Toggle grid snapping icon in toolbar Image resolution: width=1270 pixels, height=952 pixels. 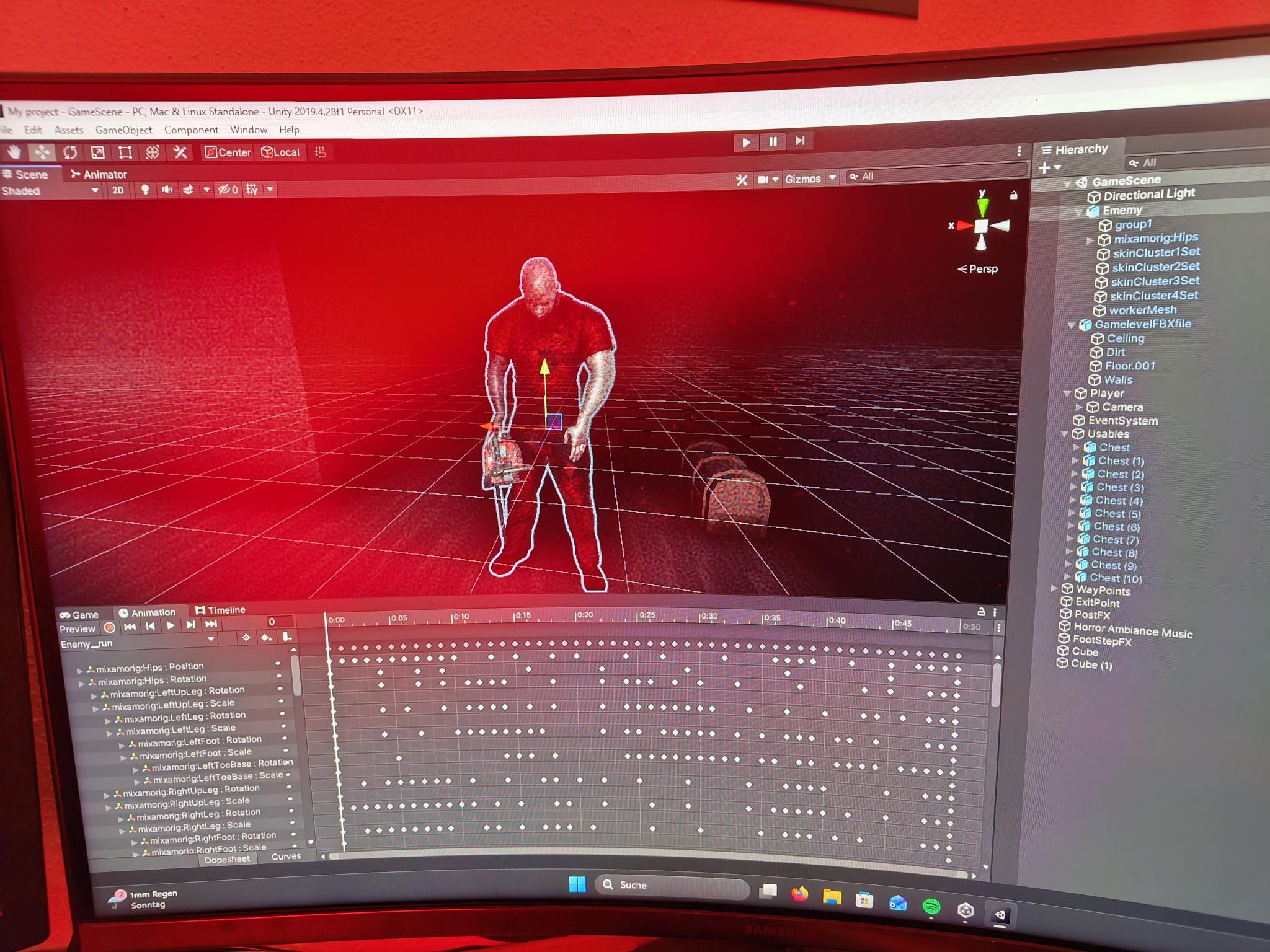(x=321, y=152)
